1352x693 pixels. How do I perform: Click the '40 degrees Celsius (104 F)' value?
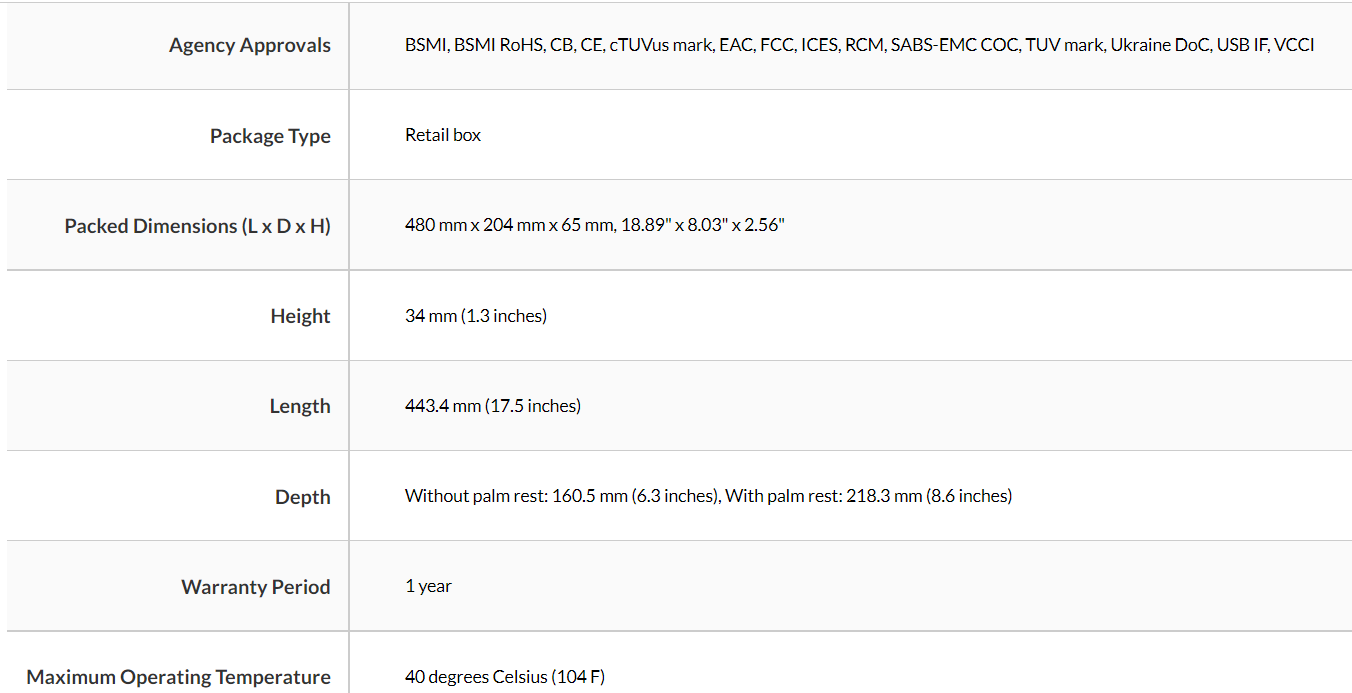click(505, 677)
